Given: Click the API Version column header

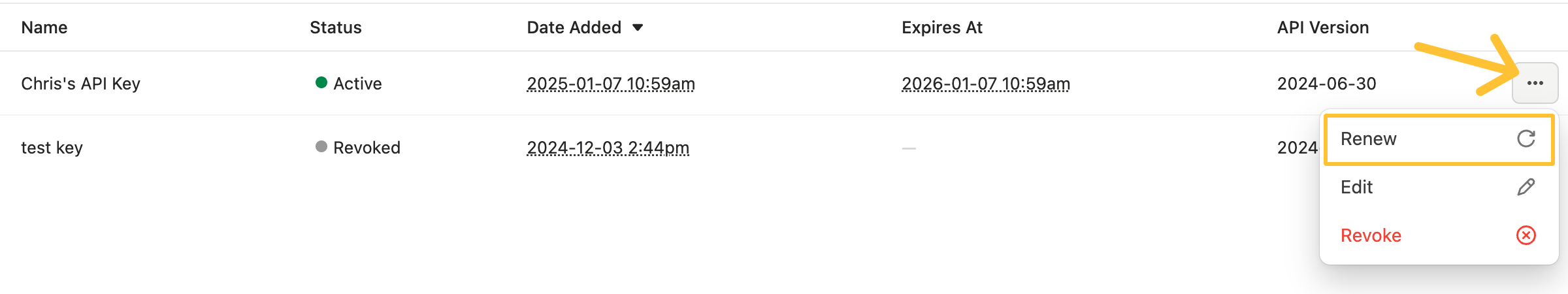Looking at the screenshot, I should point(1322,27).
